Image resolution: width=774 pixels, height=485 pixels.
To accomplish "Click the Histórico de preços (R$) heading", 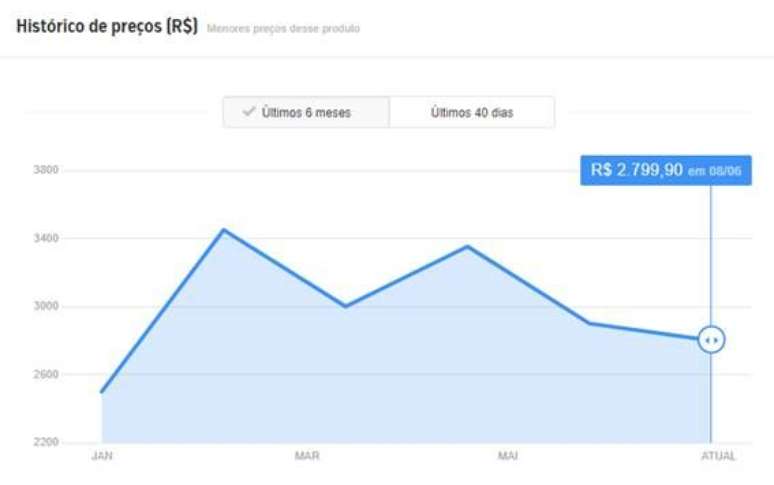I will coord(107,25).
